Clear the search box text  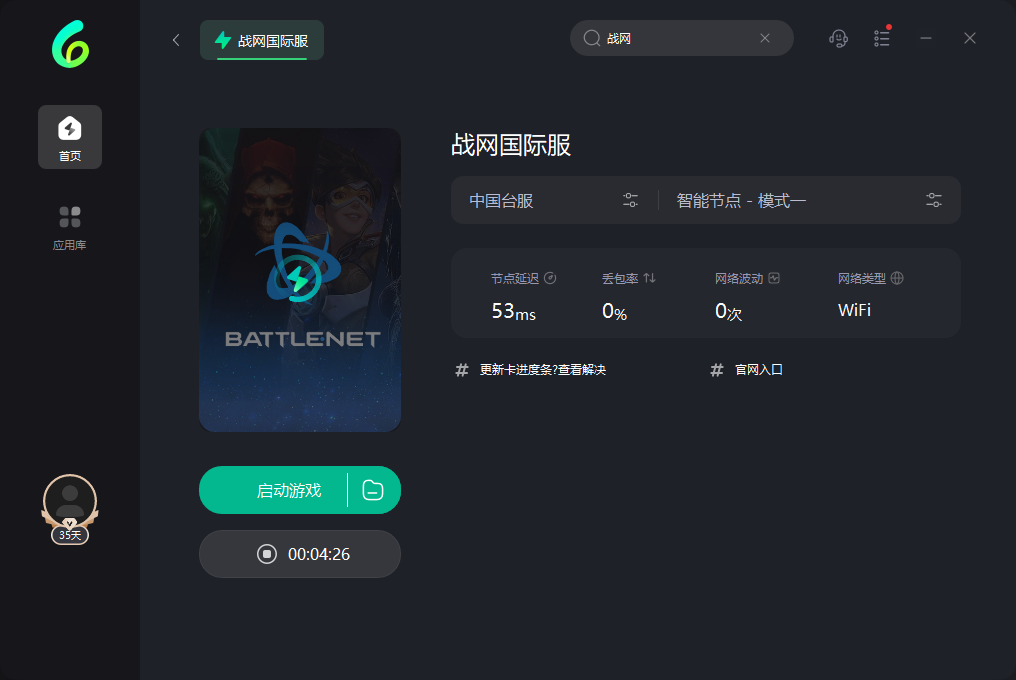765,38
